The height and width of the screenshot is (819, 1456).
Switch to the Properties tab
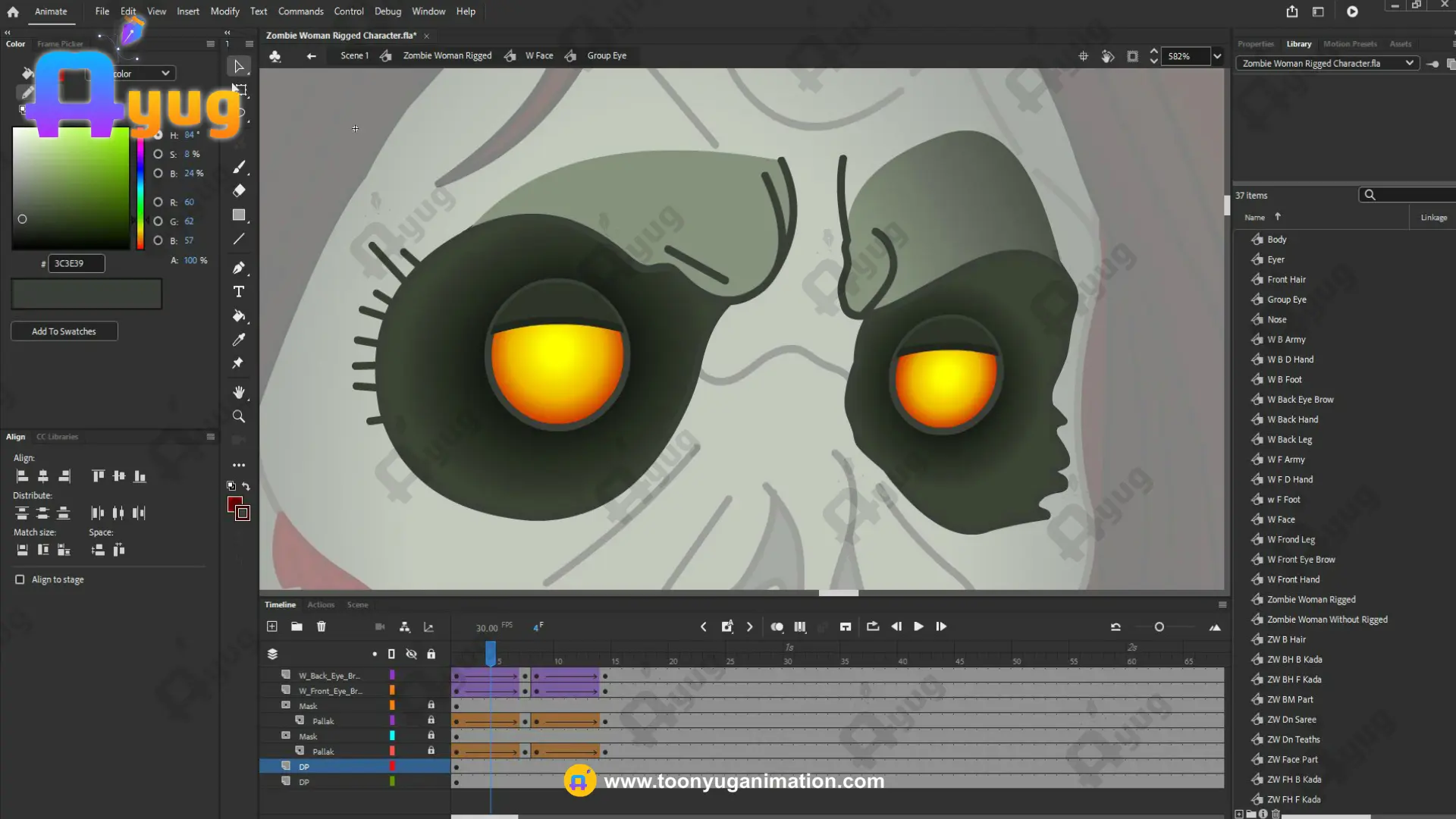pos(1255,44)
